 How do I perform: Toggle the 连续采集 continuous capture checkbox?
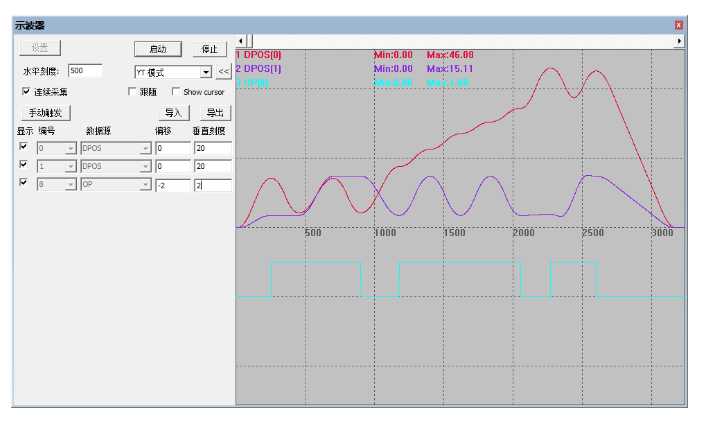click(x=26, y=92)
